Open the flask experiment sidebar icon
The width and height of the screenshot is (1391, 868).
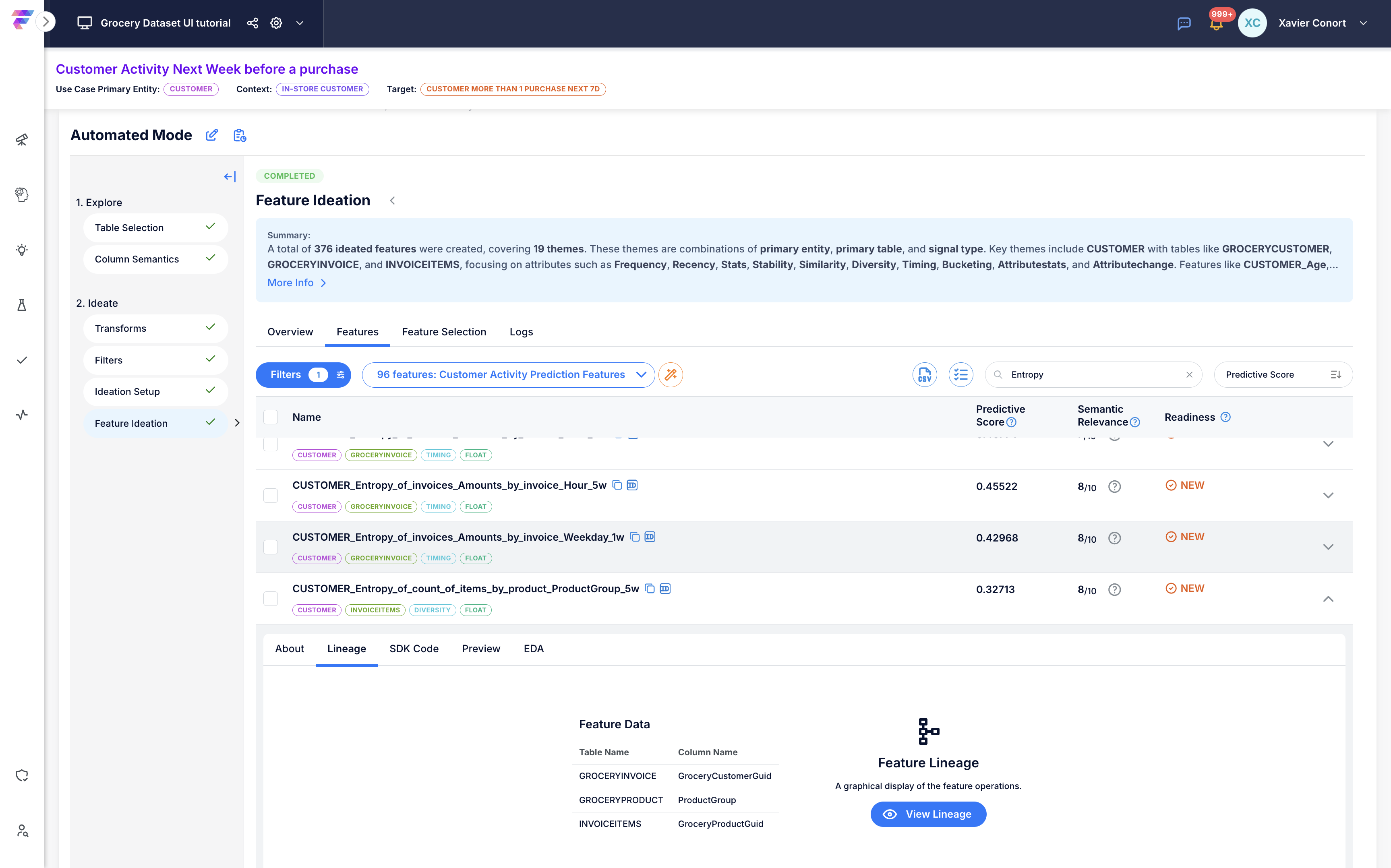[22, 305]
